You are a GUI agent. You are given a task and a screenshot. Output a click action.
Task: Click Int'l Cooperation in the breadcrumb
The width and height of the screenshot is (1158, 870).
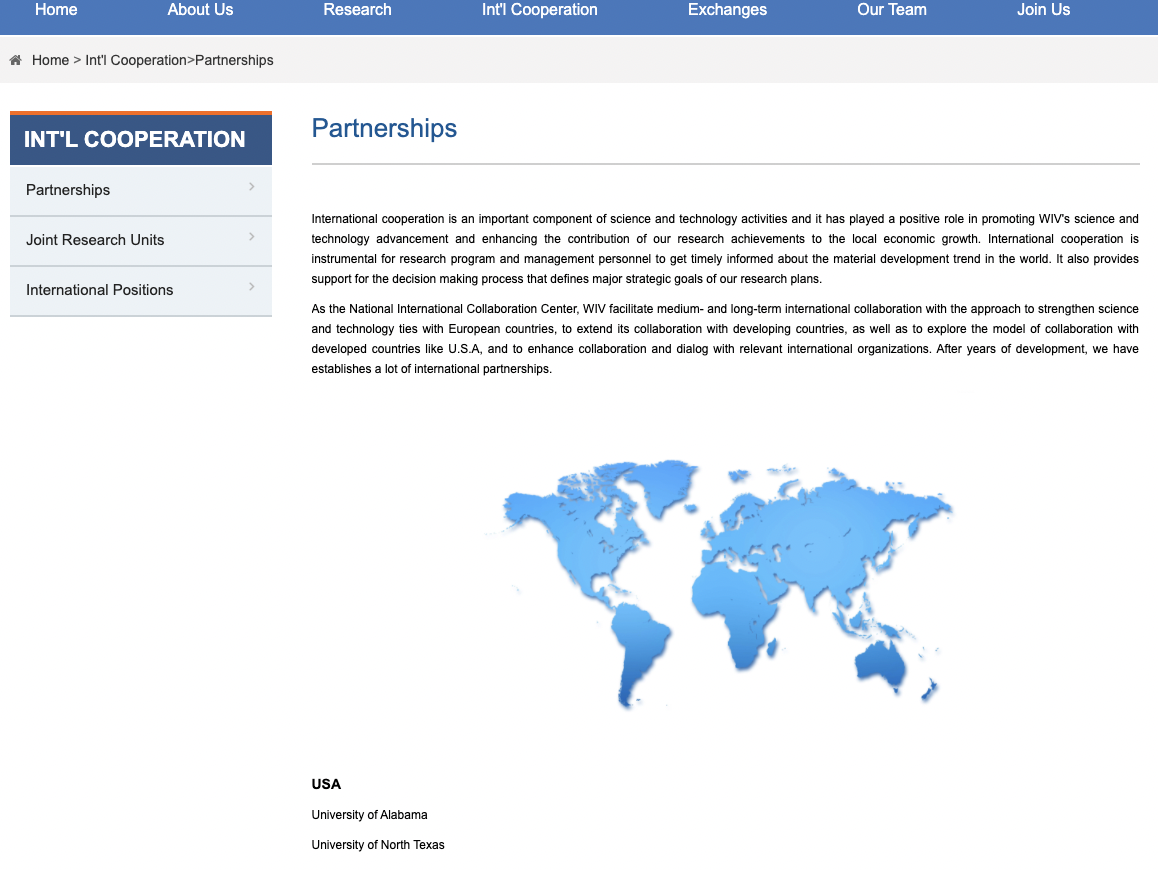136,60
